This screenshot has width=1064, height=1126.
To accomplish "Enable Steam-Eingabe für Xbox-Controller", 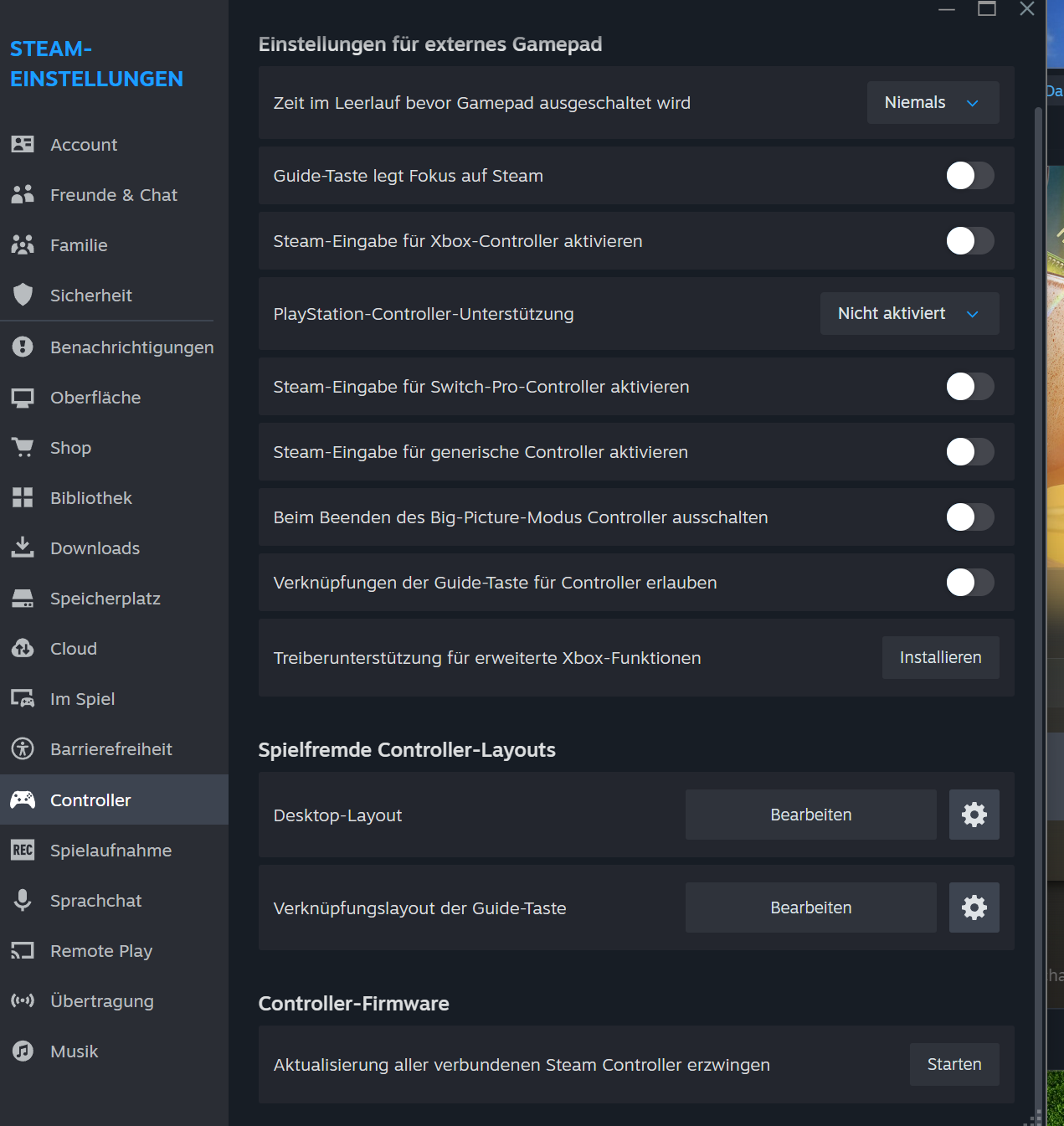I will tap(970, 241).
